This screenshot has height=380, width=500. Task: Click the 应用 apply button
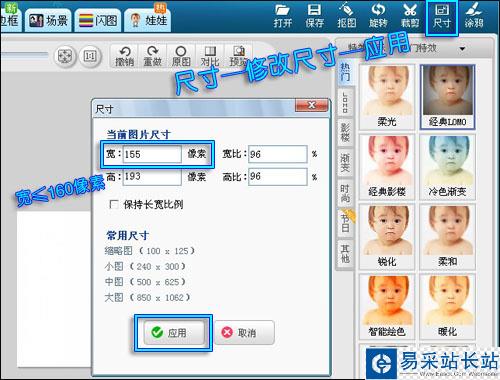click(x=174, y=333)
